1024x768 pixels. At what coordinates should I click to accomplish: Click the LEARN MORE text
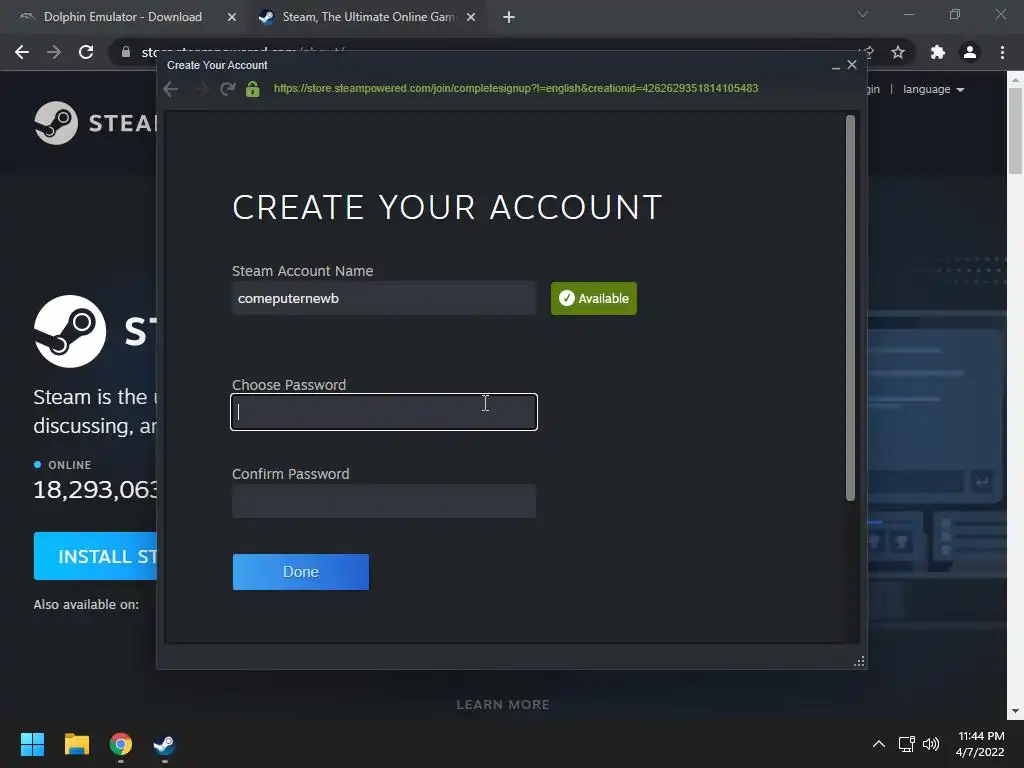503,705
